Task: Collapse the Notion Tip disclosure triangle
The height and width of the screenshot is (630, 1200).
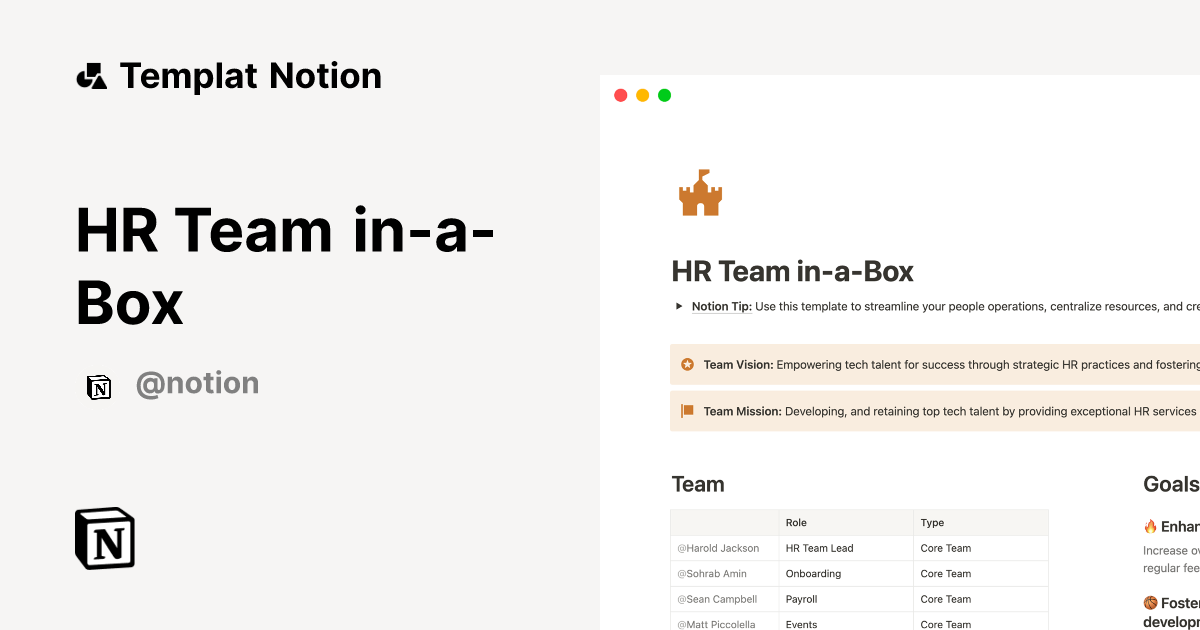Action: pyautogui.click(x=678, y=306)
